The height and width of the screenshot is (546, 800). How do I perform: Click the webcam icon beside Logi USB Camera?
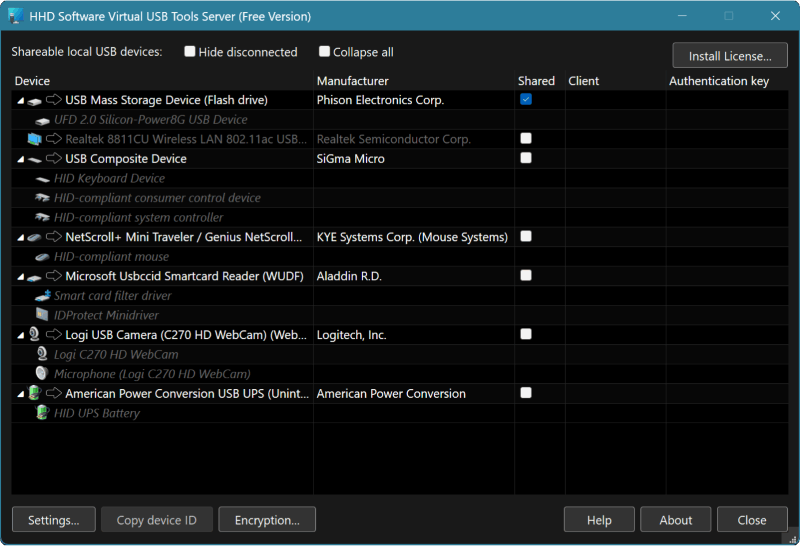34,334
